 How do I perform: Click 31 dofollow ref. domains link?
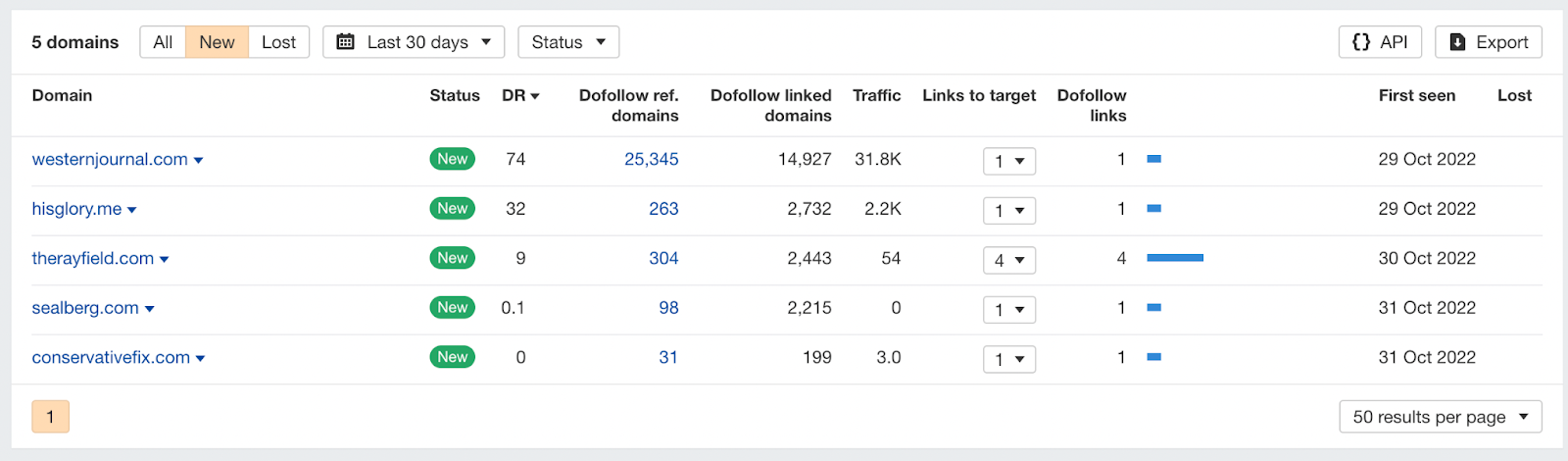[668, 357]
